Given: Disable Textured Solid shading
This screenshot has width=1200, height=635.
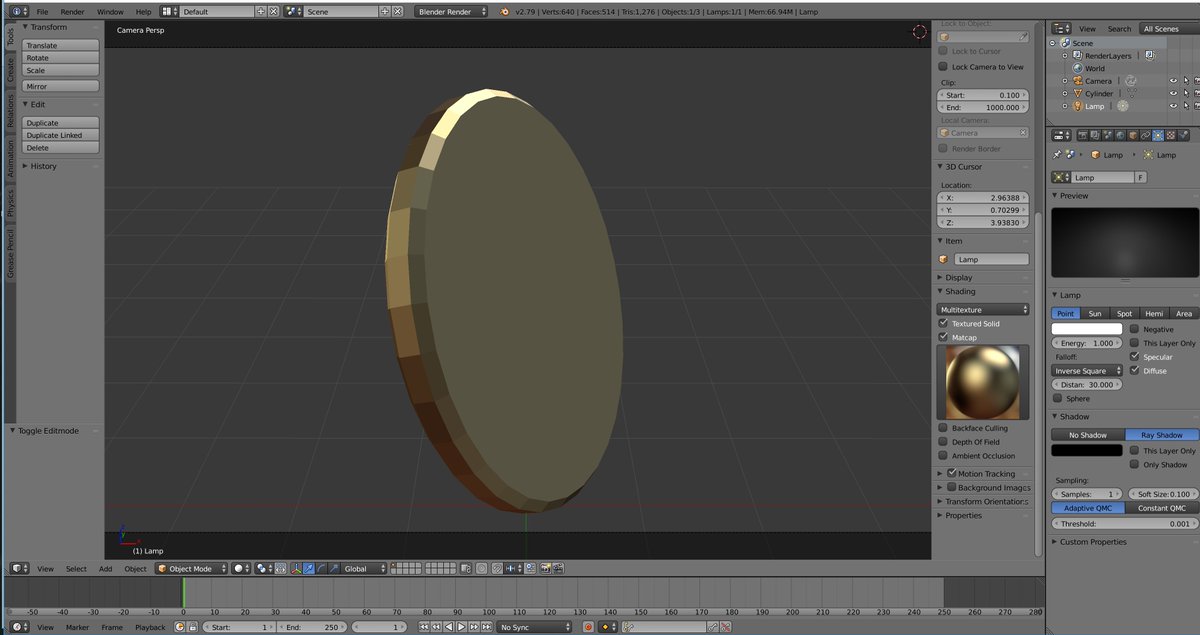Looking at the screenshot, I should [944, 323].
